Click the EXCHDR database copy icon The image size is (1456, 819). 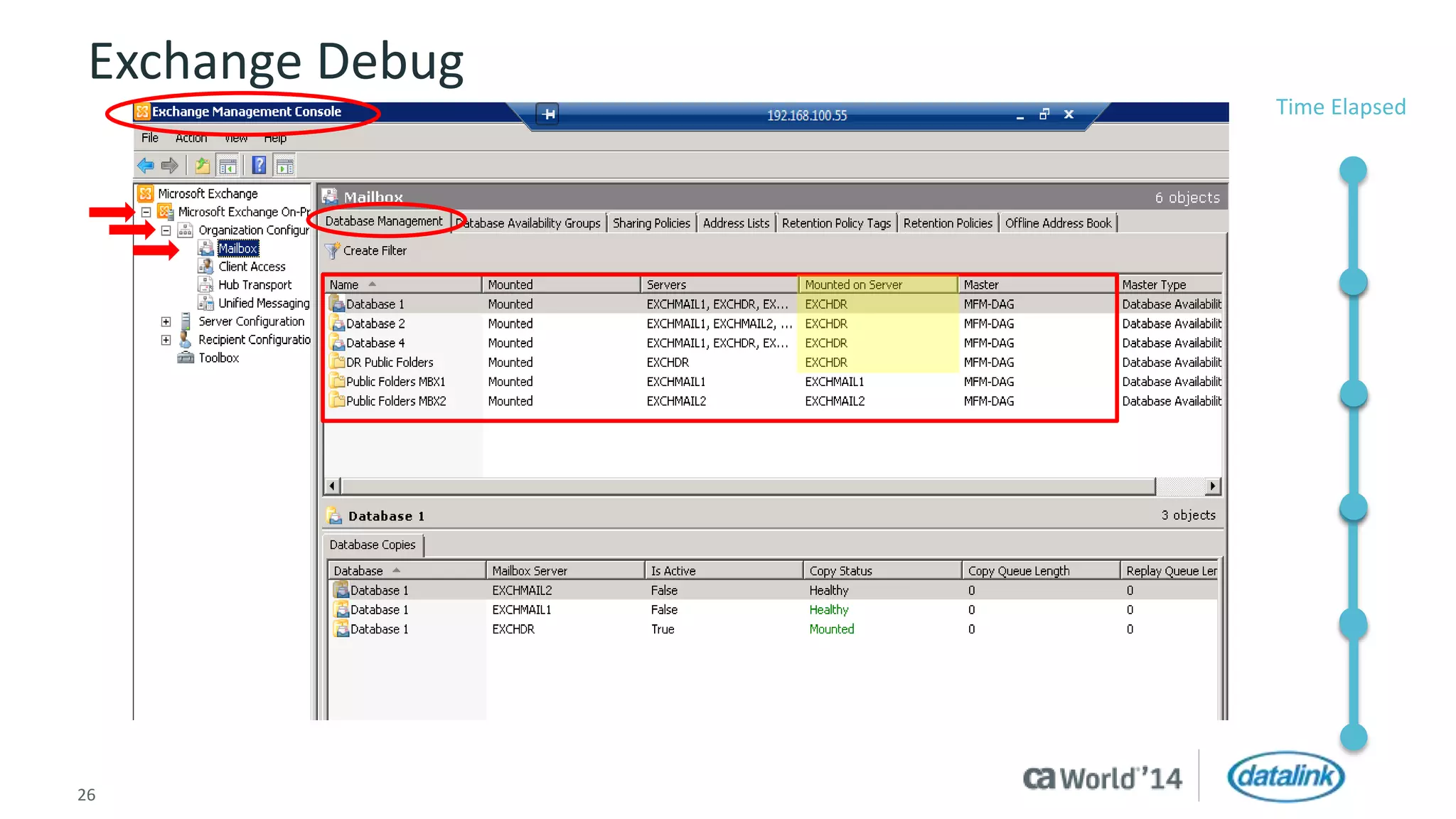click(341, 629)
